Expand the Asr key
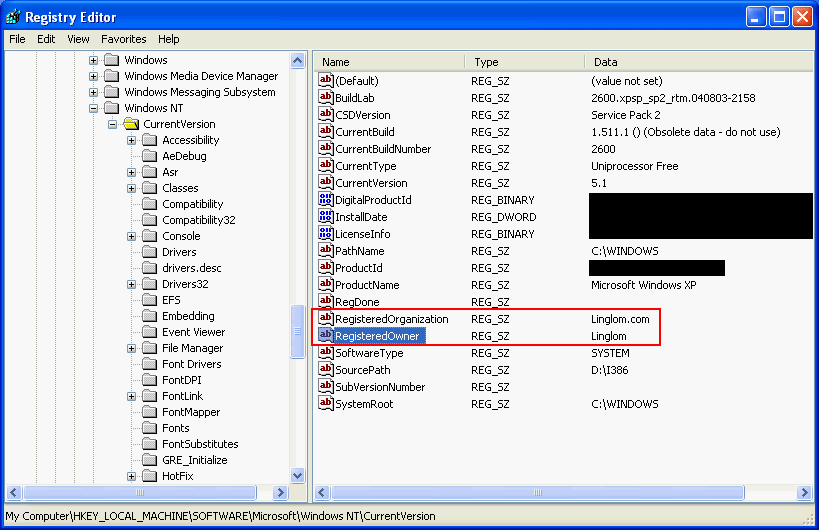The image size is (819, 530). pyautogui.click(x=132, y=172)
